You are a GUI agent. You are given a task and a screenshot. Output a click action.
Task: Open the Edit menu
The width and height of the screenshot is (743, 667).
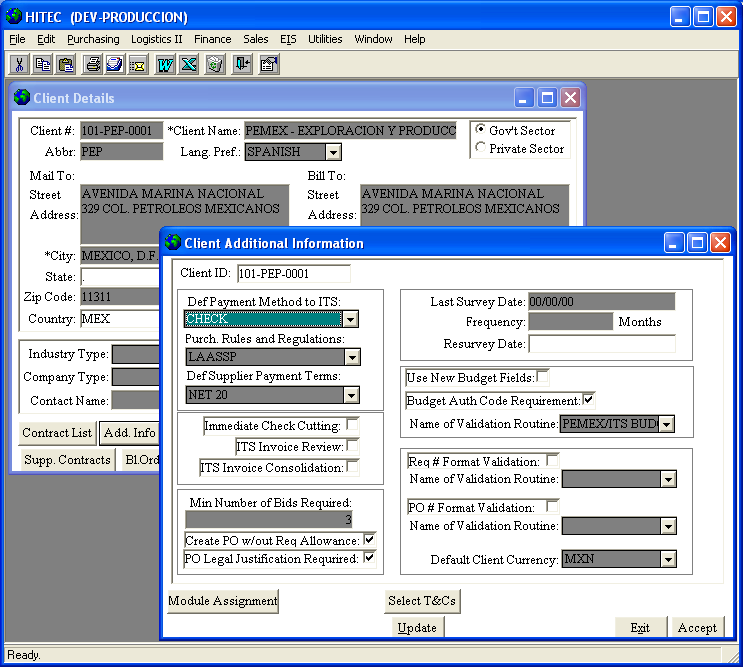[46, 39]
